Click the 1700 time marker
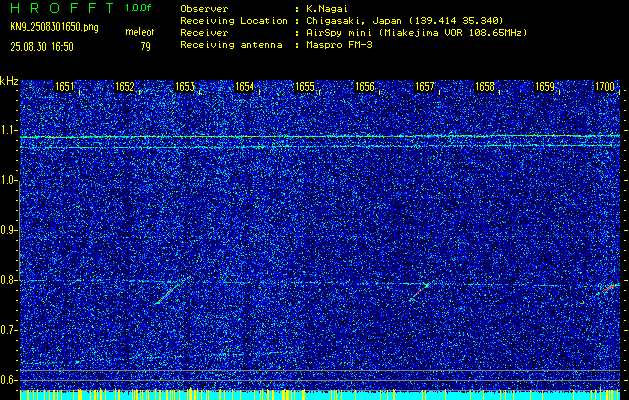Screen dimensions: 629x400 point(605,87)
